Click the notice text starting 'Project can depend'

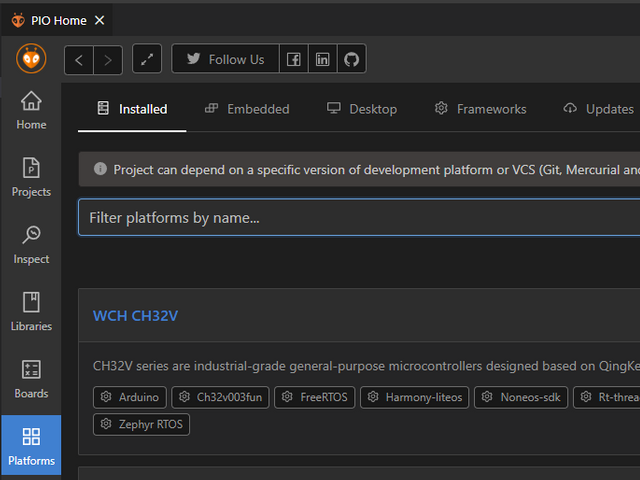point(376,170)
